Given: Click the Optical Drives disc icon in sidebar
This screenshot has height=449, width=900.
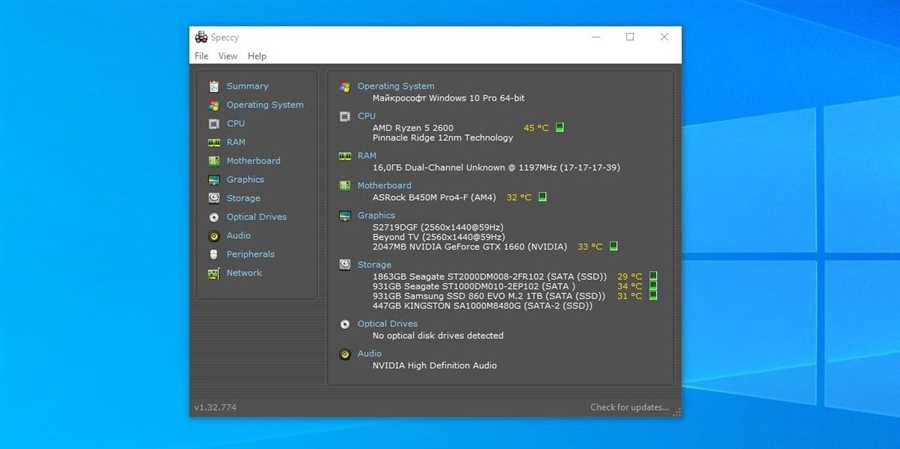Looking at the screenshot, I should point(214,217).
